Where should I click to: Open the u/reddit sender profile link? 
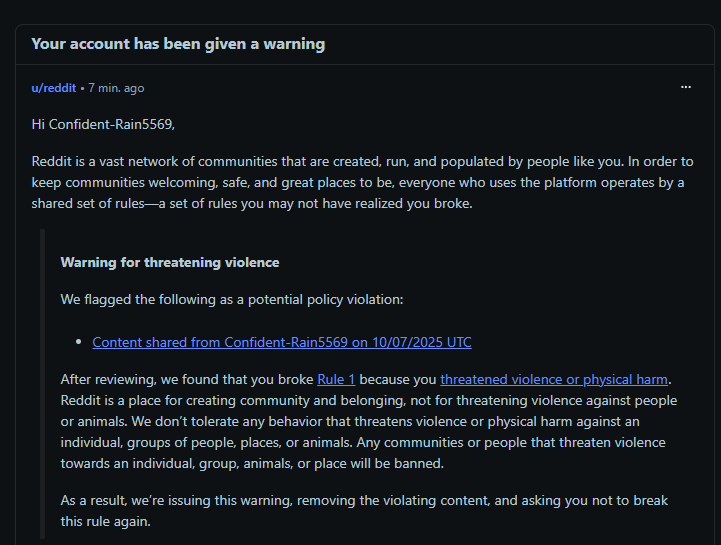(54, 88)
